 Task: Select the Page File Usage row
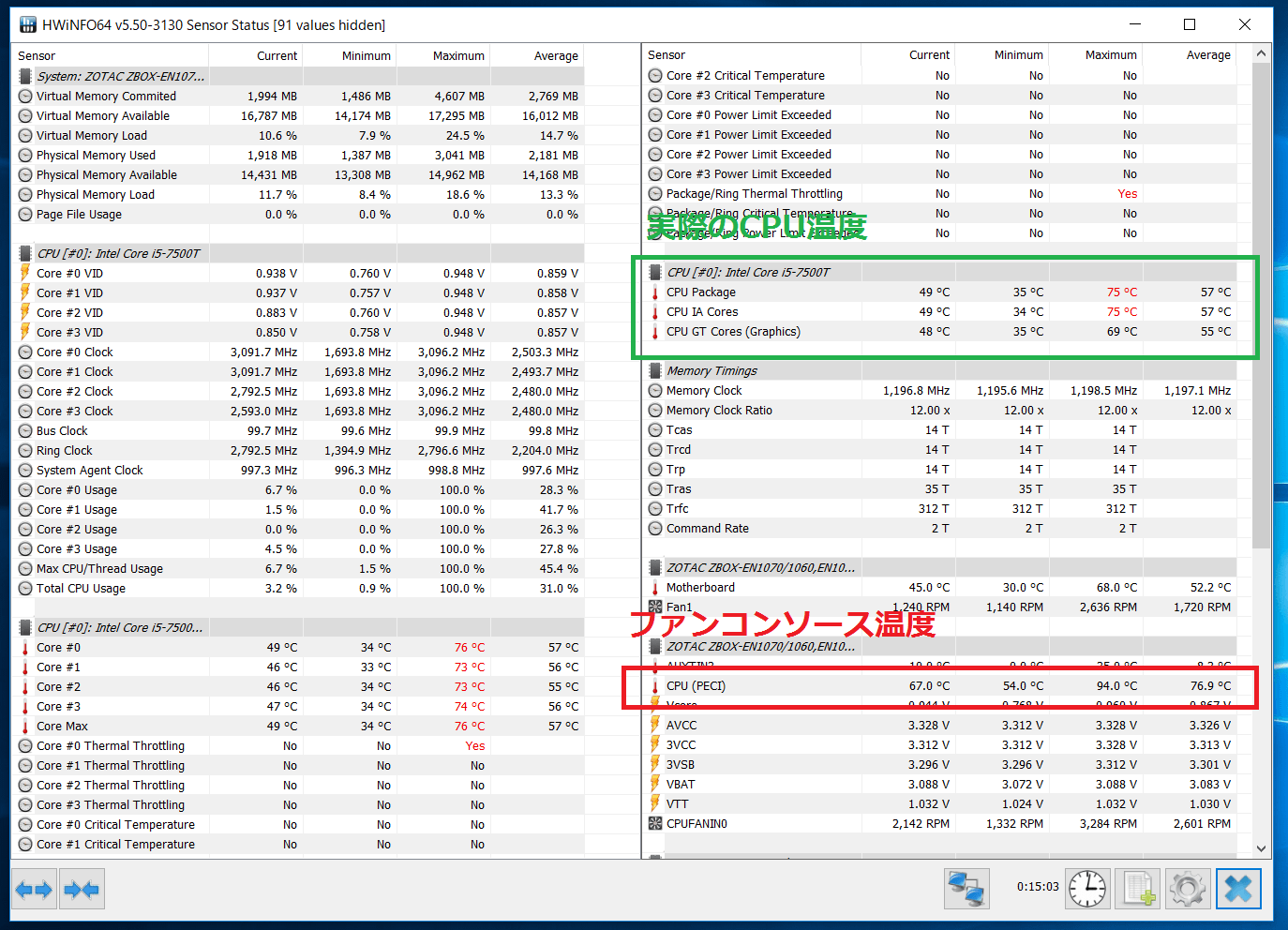coord(298,214)
